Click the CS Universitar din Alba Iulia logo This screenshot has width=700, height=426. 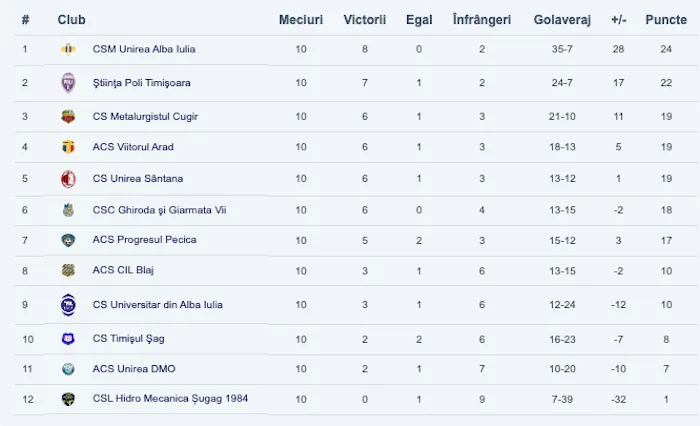point(68,305)
